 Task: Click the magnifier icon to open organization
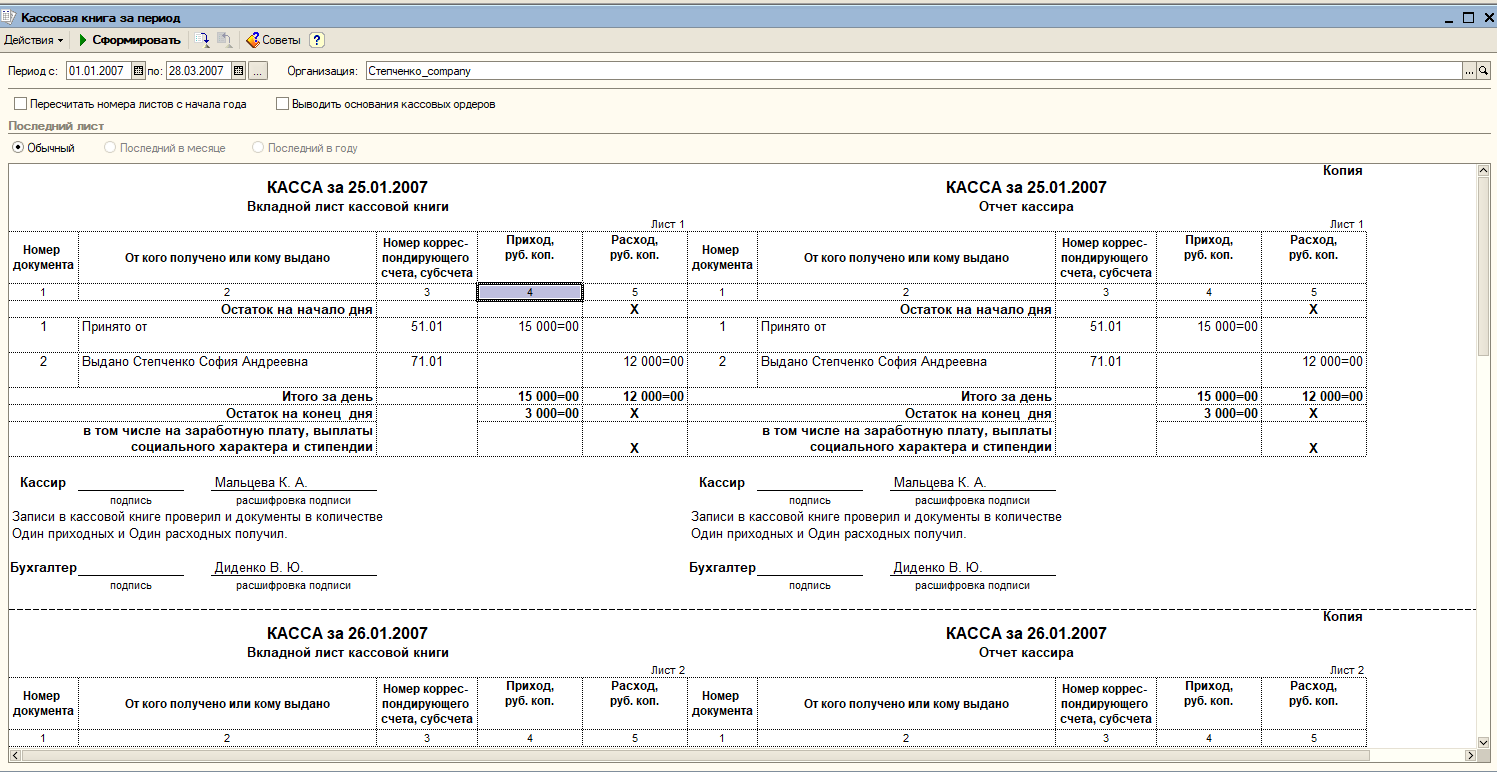click(1484, 71)
